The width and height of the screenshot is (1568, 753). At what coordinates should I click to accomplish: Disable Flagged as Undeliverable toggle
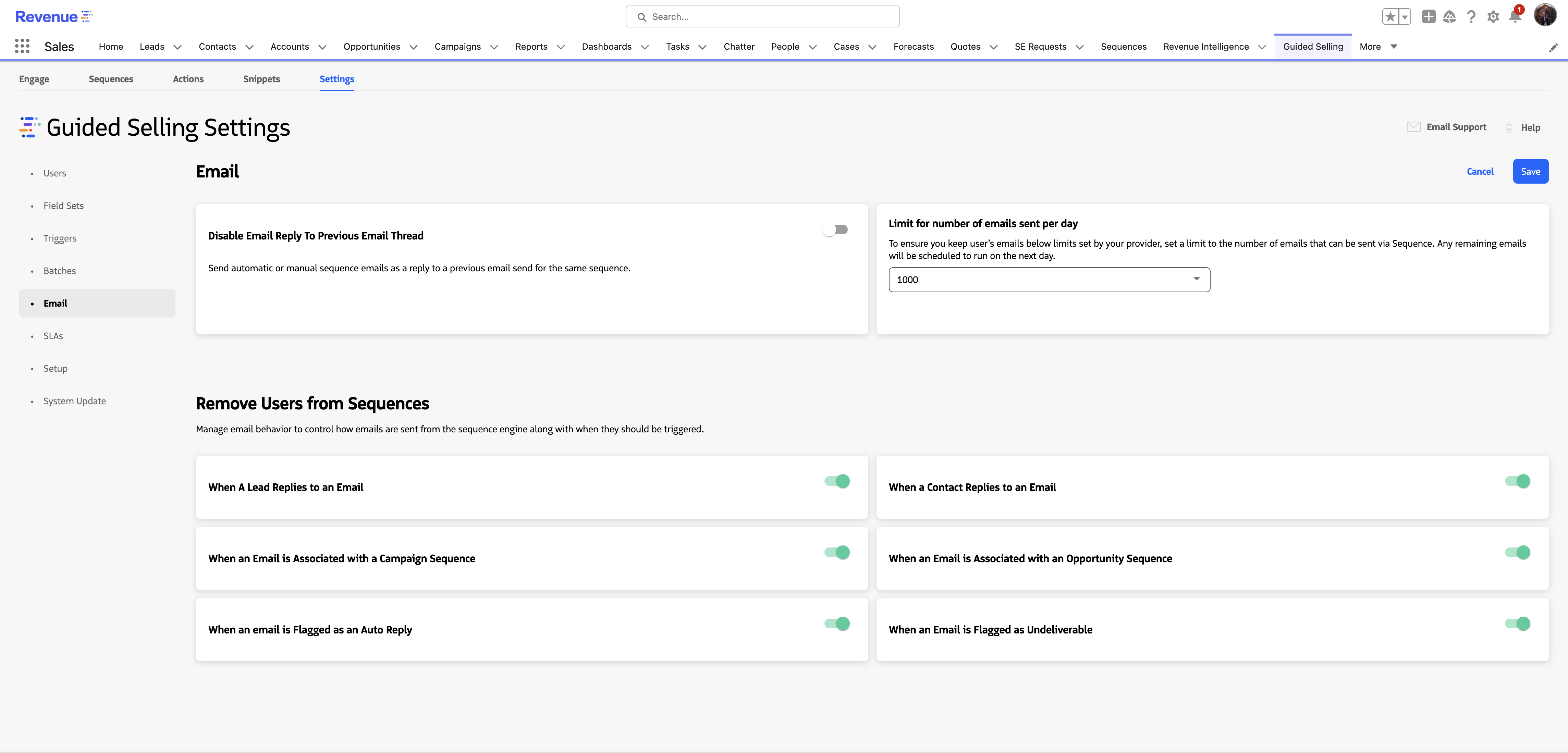[1517, 624]
